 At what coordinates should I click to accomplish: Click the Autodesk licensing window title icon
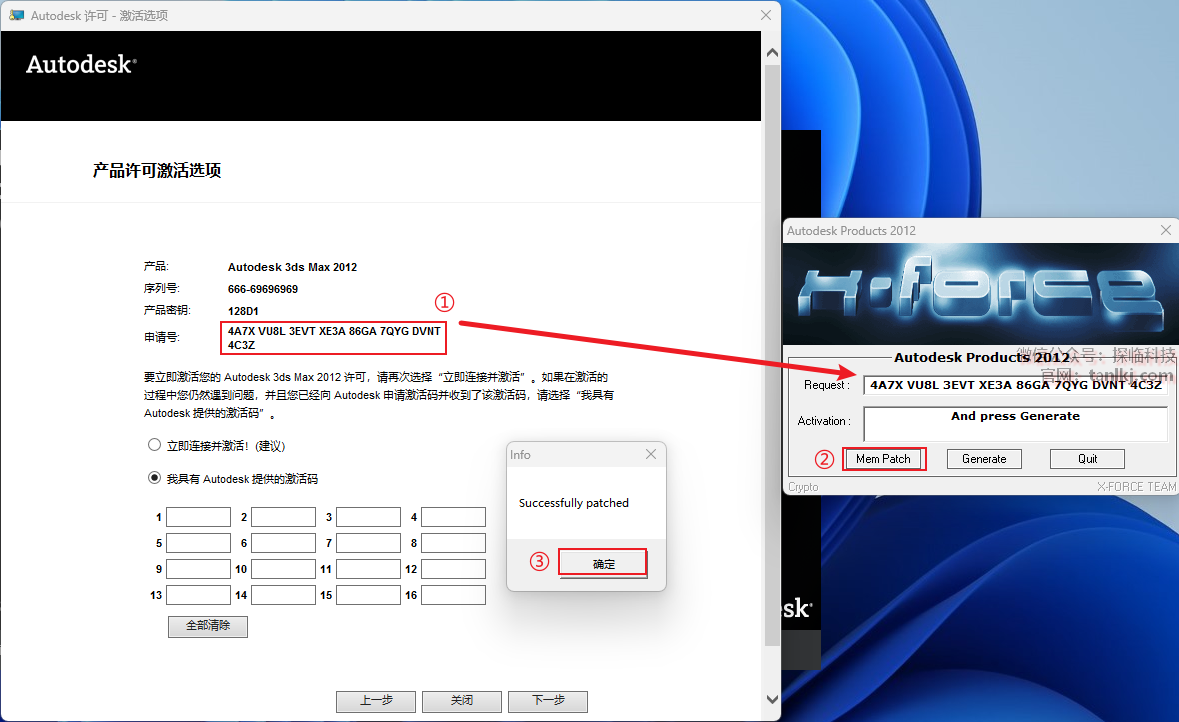pyautogui.click(x=16, y=15)
